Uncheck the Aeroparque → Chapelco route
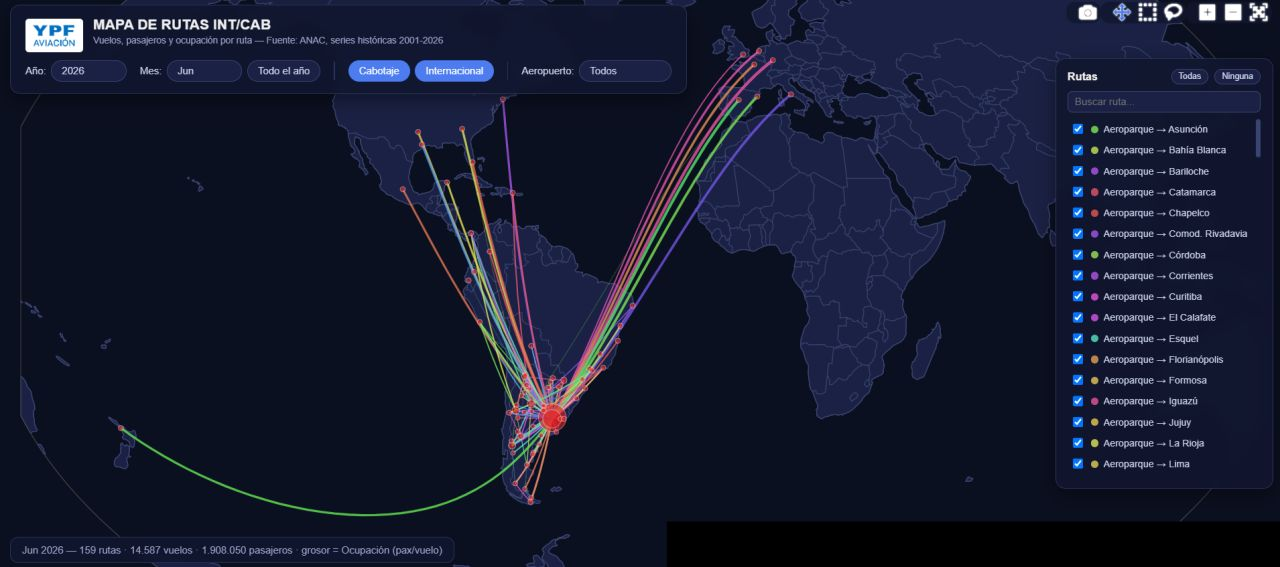Image resolution: width=1280 pixels, height=567 pixels. [x=1078, y=213]
